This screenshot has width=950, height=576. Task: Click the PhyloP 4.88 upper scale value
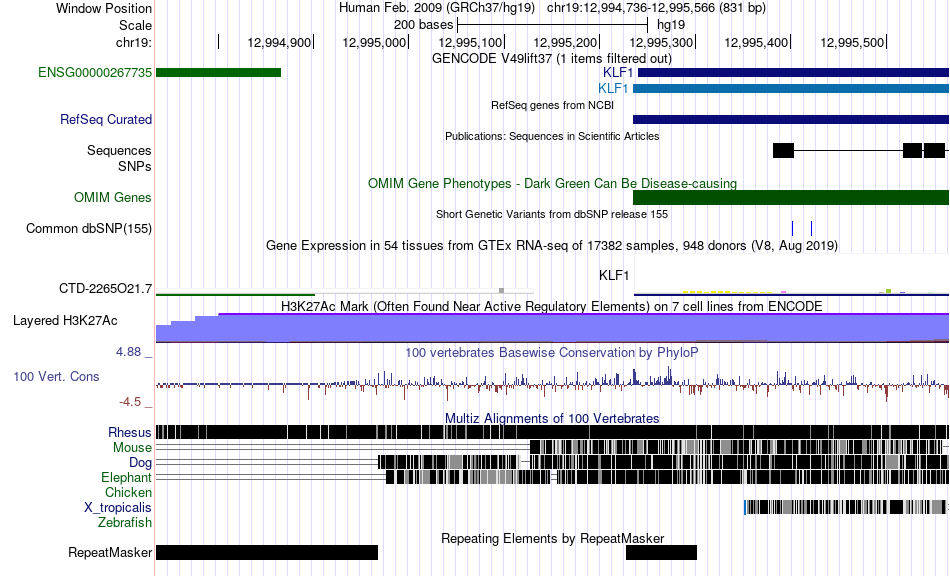click(x=128, y=352)
